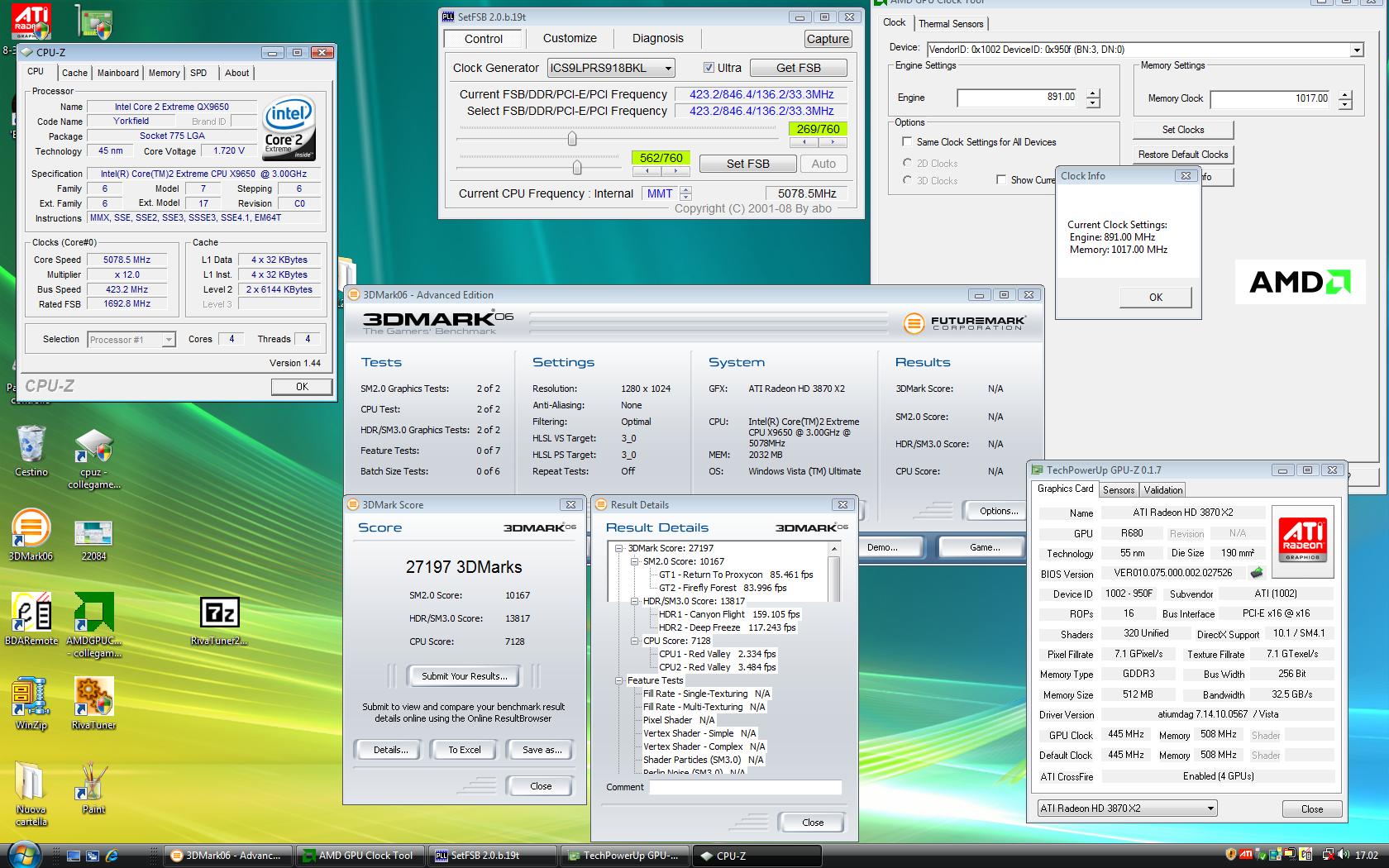Click the Show Desktop quick launch icon
Screen dimensions: 1389x868
(x=74, y=856)
